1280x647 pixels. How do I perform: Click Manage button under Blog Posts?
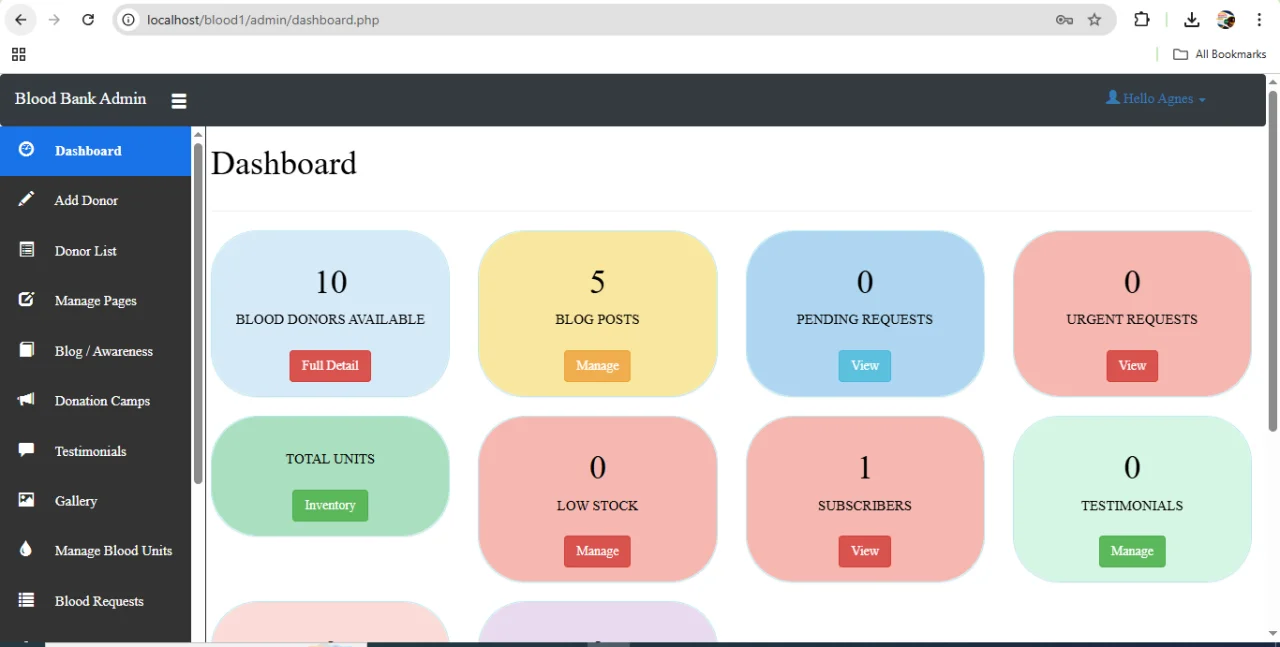click(597, 366)
